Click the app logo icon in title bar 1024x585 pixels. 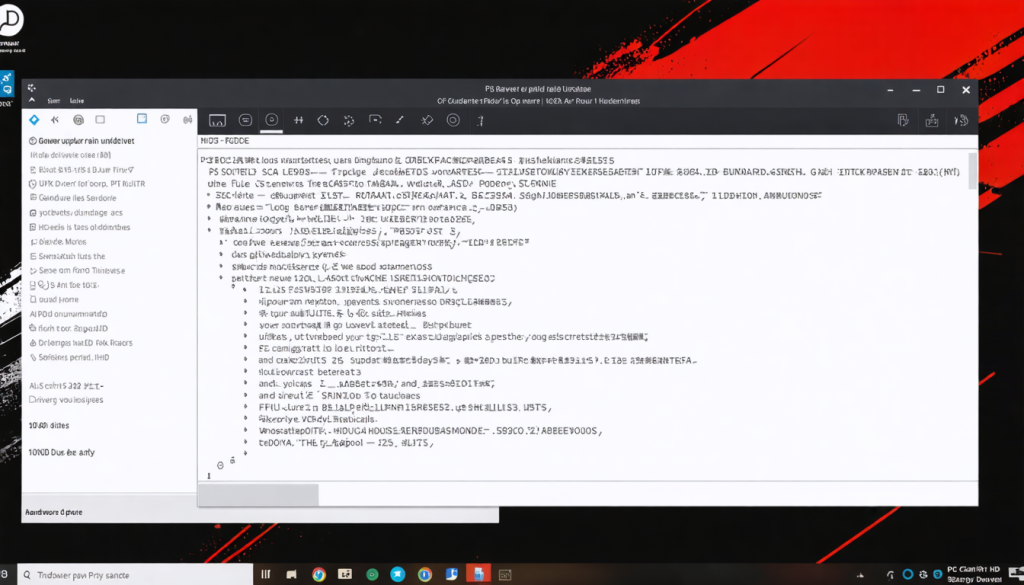coord(32,87)
